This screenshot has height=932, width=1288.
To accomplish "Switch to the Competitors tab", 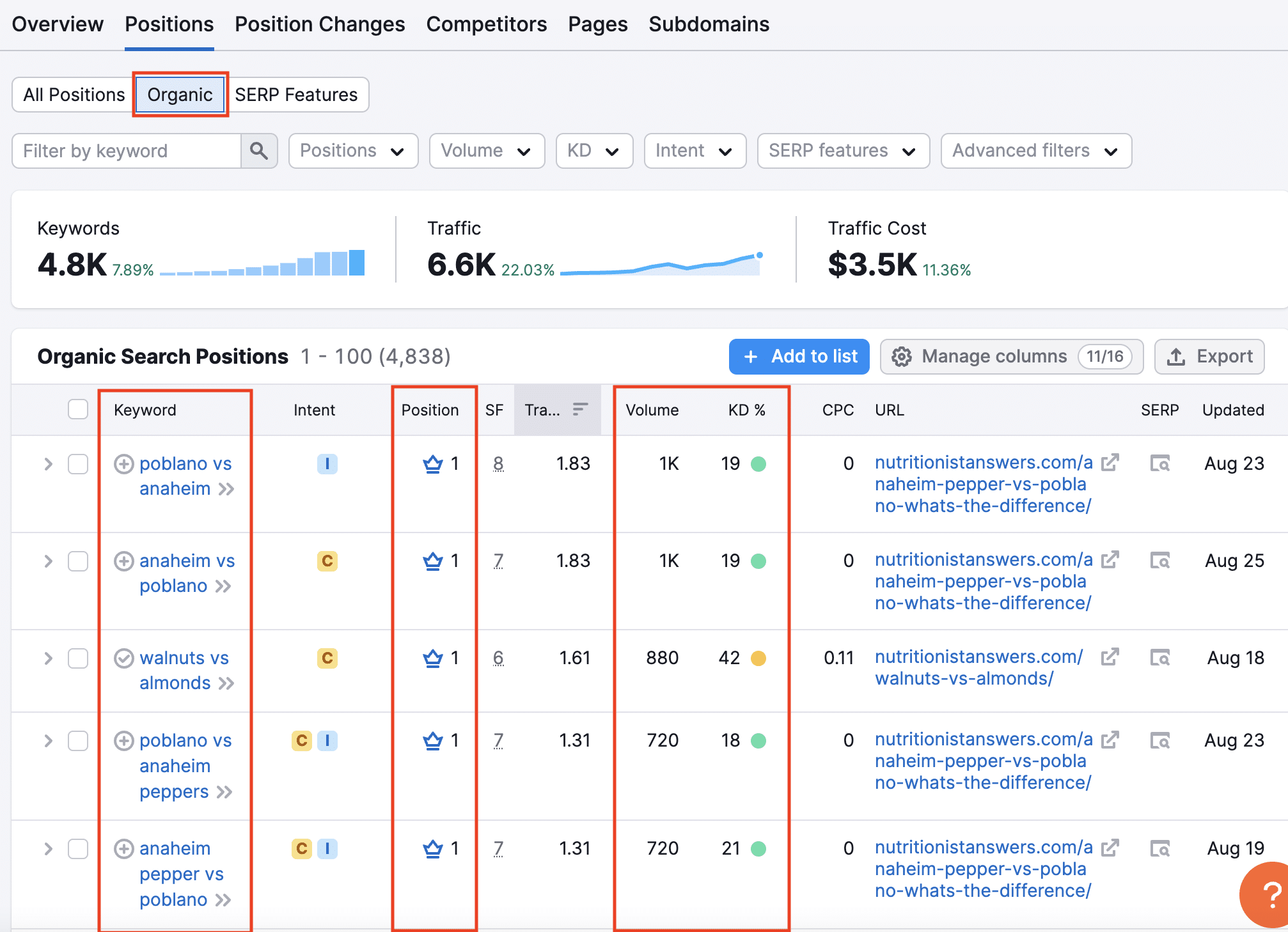I will (487, 24).
